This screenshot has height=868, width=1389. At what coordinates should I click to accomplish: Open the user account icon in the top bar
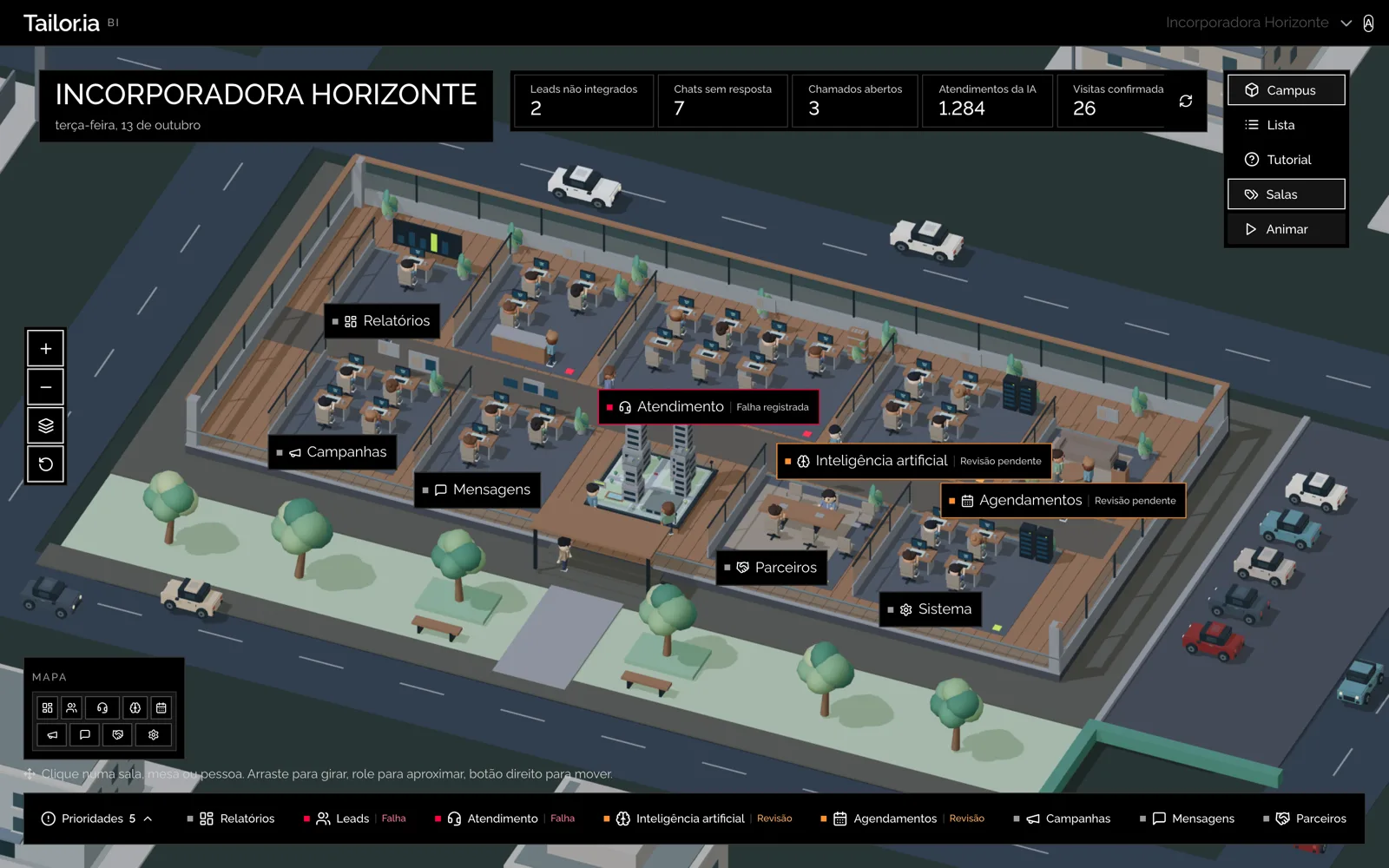[1368, 23]
